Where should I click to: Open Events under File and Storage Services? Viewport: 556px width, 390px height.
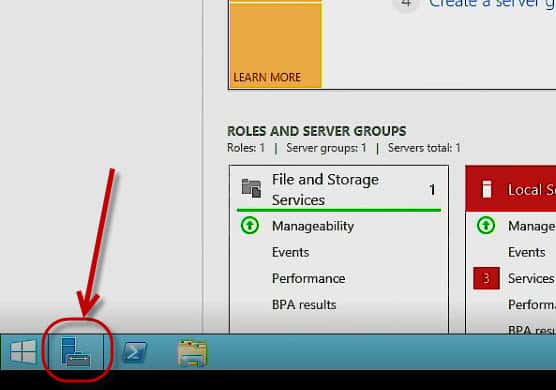click(290, 252)
